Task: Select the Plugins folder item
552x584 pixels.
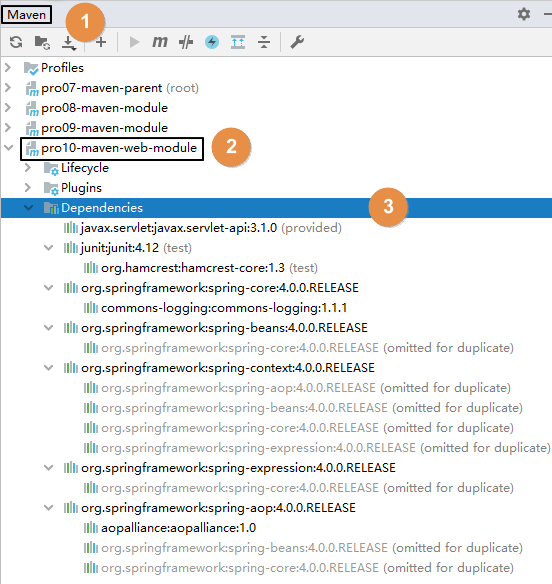Action: tap(81, 188)
